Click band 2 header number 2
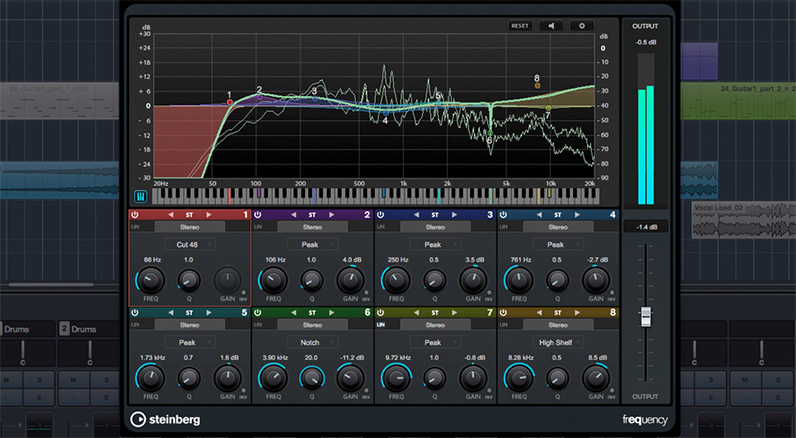796x438 pixels. pos(367,215)
